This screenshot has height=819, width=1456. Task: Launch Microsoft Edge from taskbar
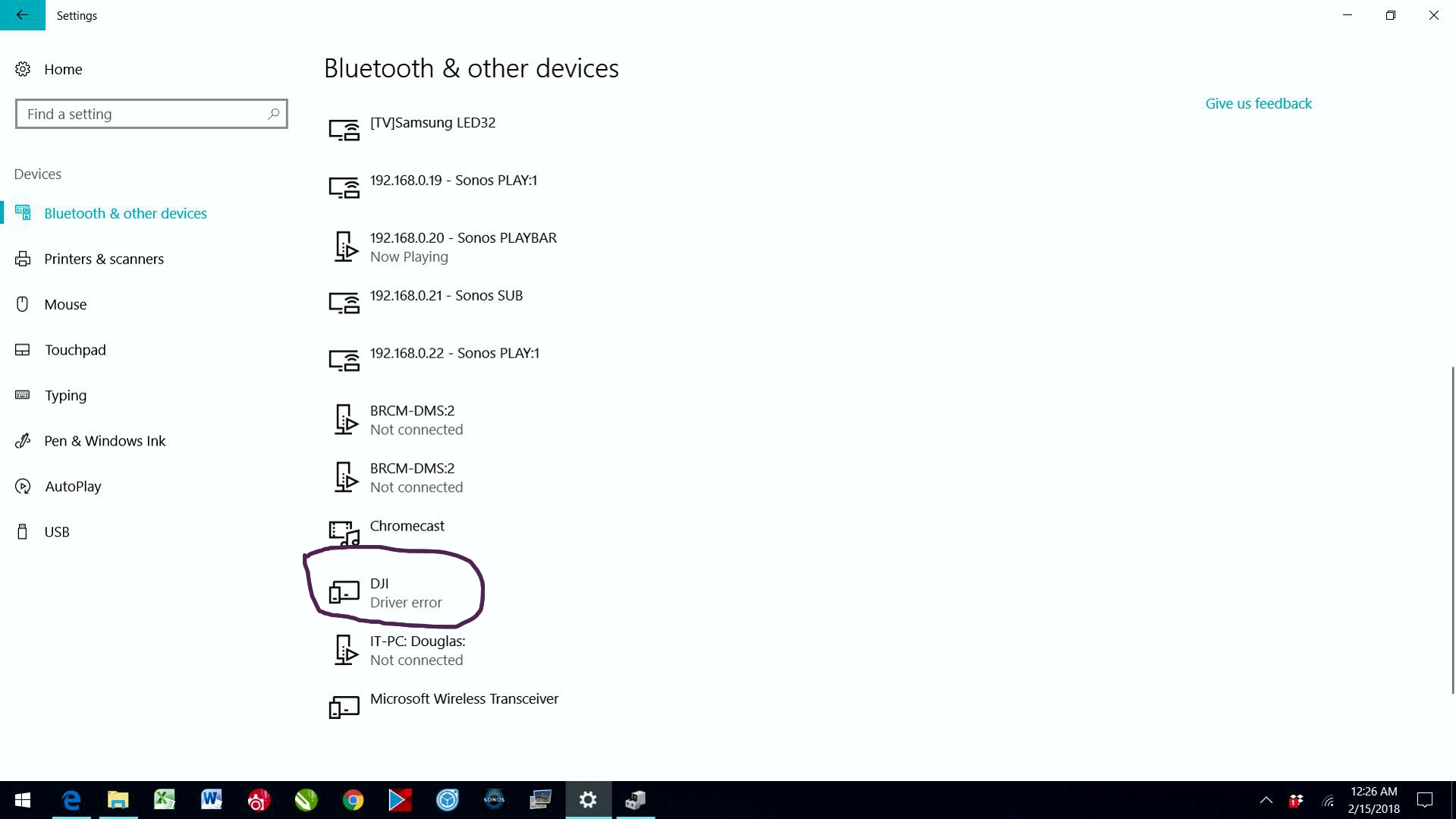click(x=71, y=800)
